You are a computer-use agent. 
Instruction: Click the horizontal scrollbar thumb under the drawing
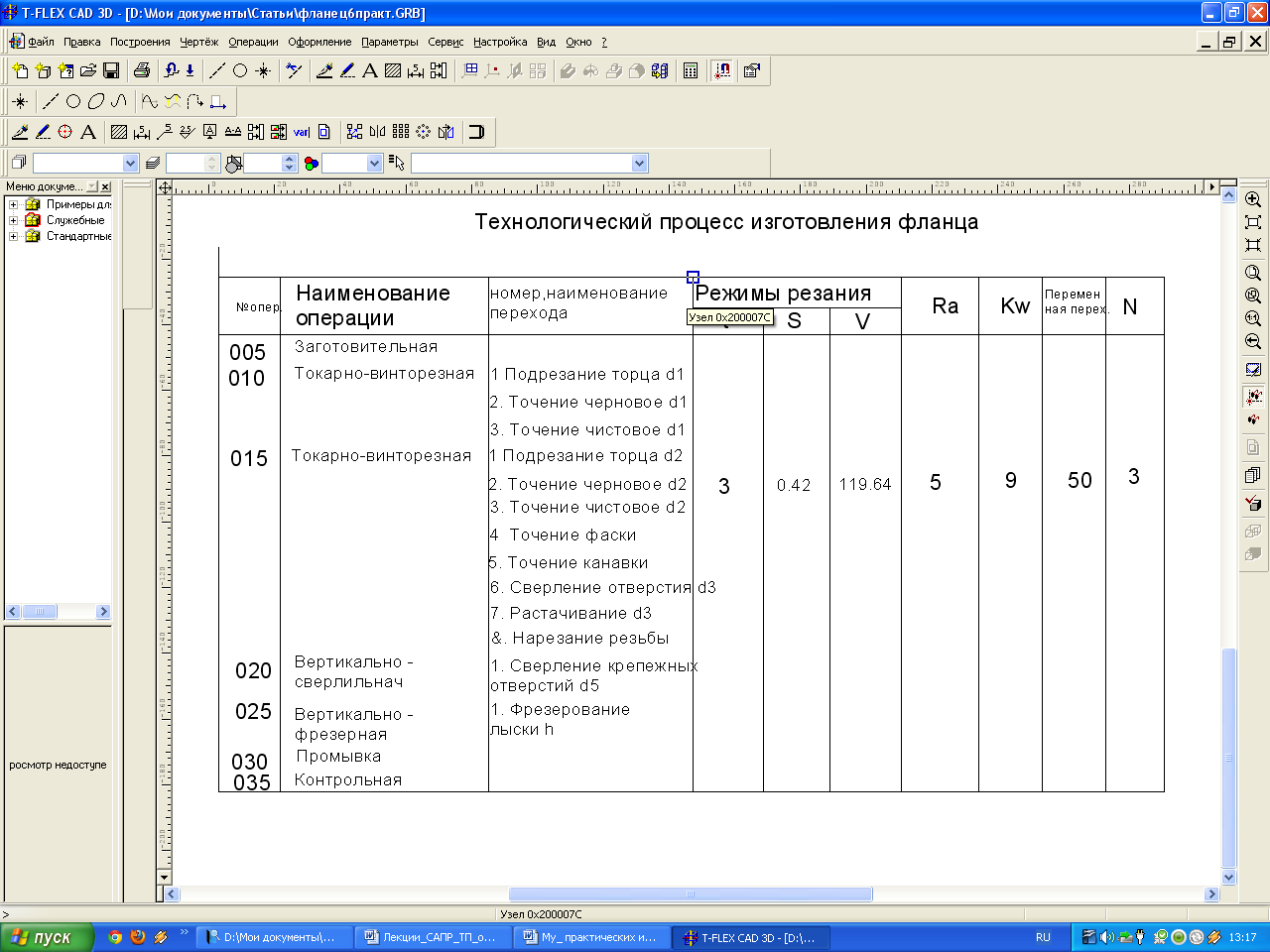pyautogui.click(x=691, y=893)
